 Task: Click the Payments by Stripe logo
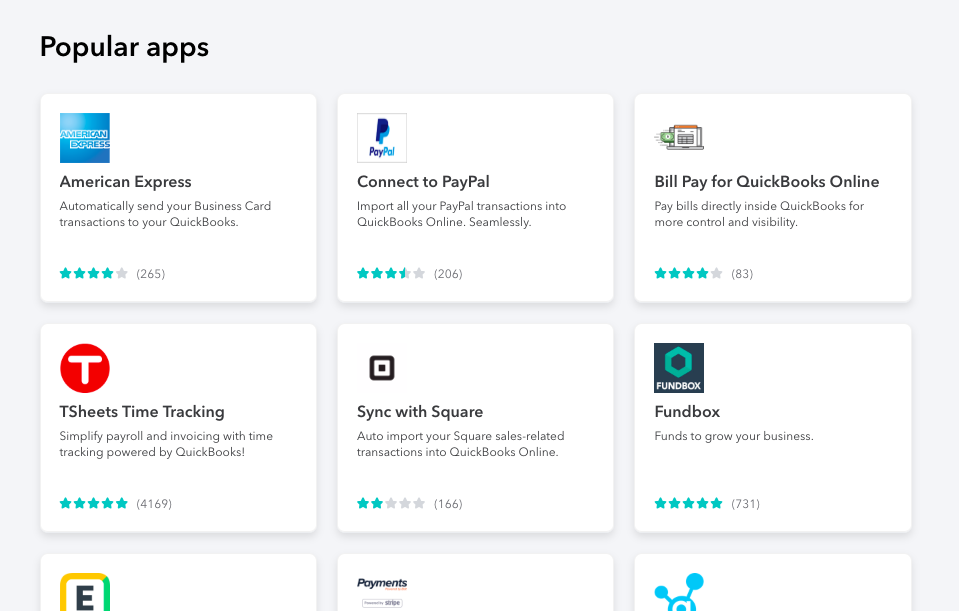[382, 592]
